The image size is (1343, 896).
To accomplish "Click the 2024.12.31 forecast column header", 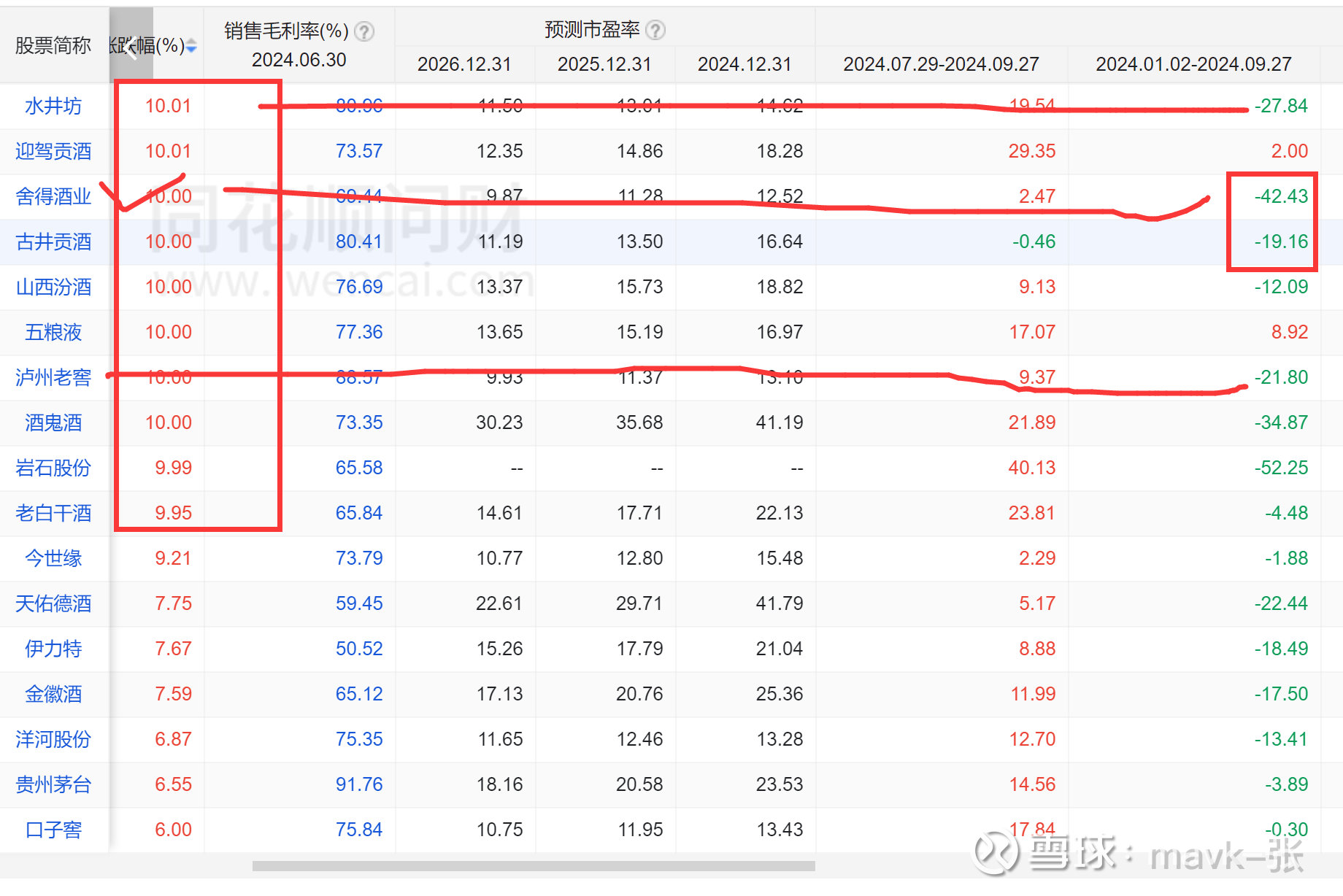I will [744, 64].
